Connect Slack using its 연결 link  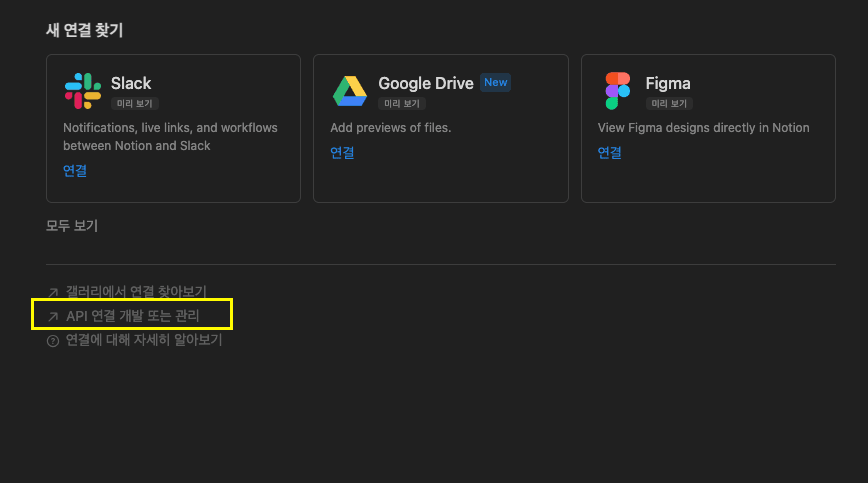(x=75, y=171)
